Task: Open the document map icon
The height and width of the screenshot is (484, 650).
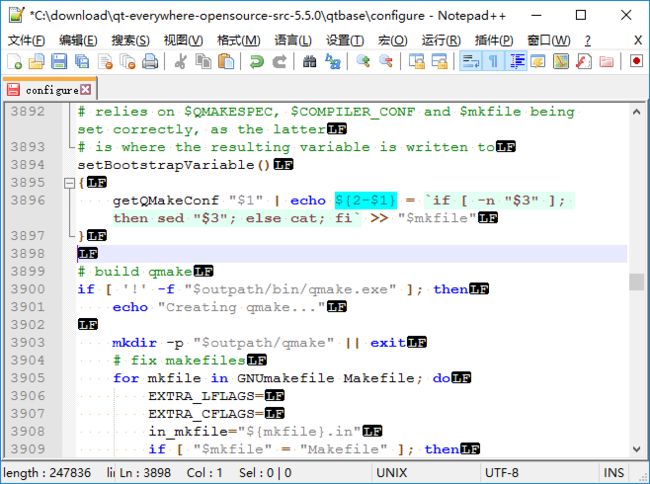Action: [561, 61]
